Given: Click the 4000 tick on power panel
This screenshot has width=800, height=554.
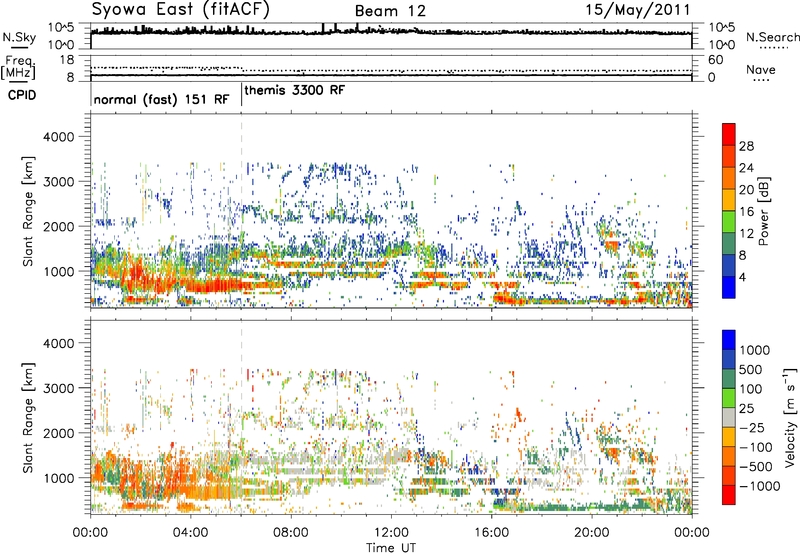Looking at the screenshot, I should [58, 137].
